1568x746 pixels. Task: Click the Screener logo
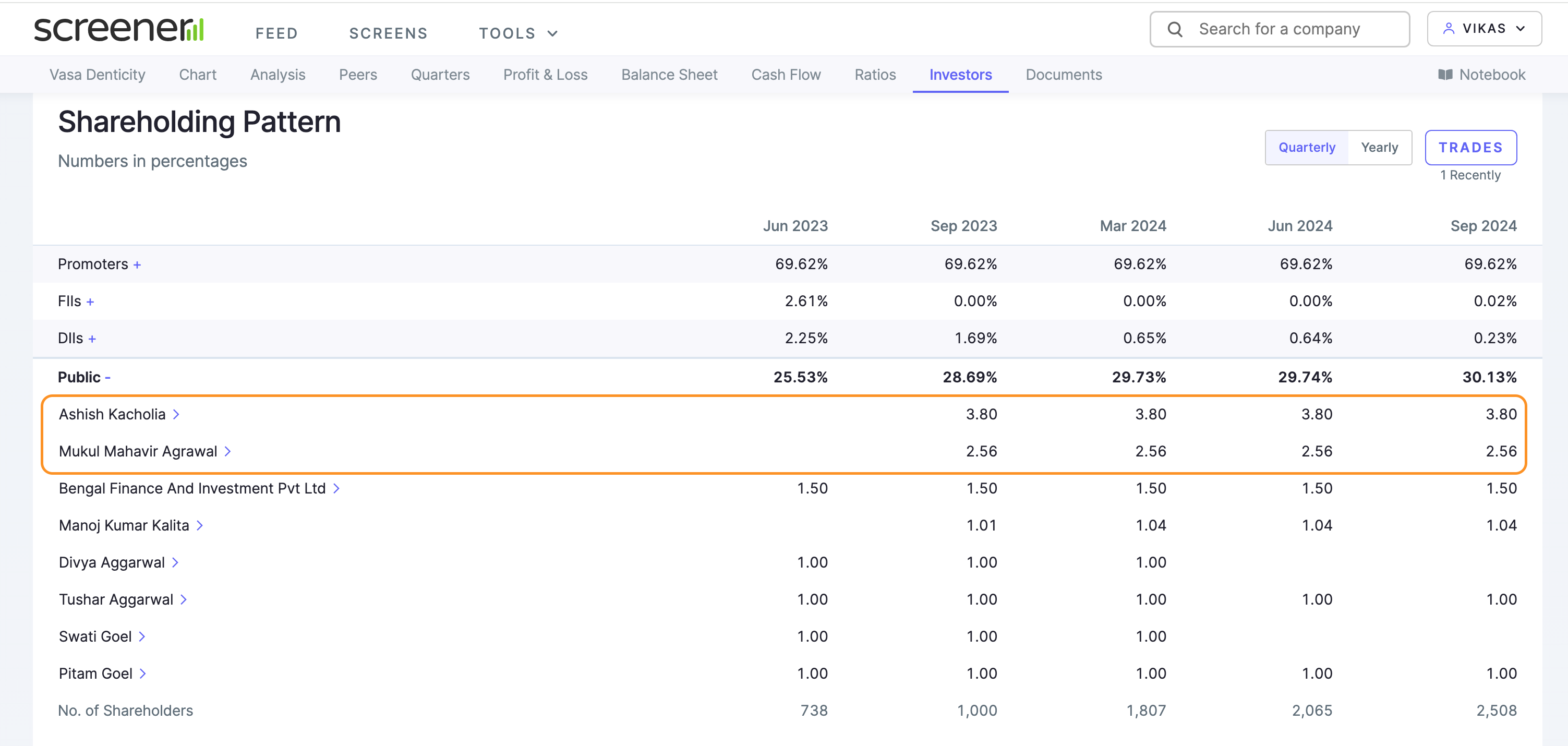click(x=119, y=30)
